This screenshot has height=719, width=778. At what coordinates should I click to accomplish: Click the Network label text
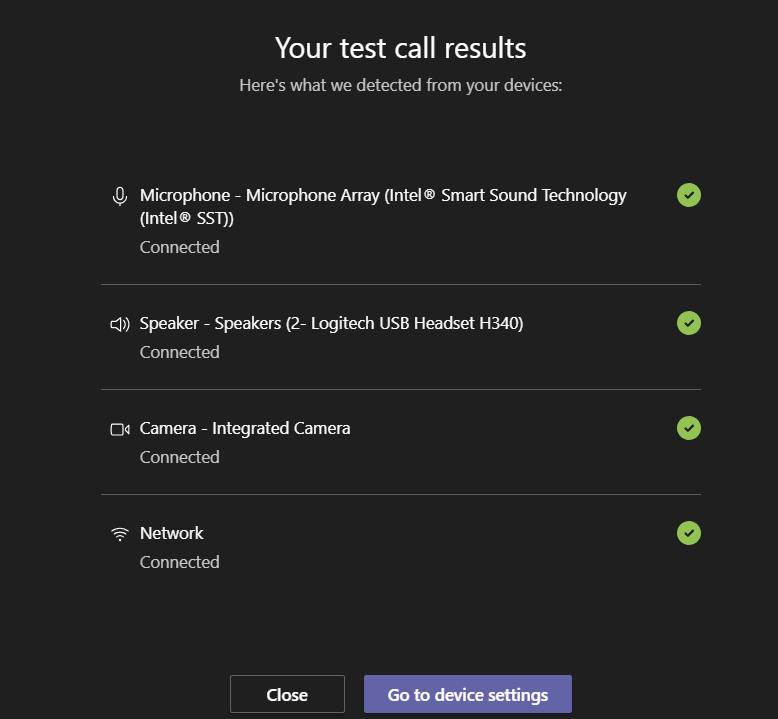point(172,533)
